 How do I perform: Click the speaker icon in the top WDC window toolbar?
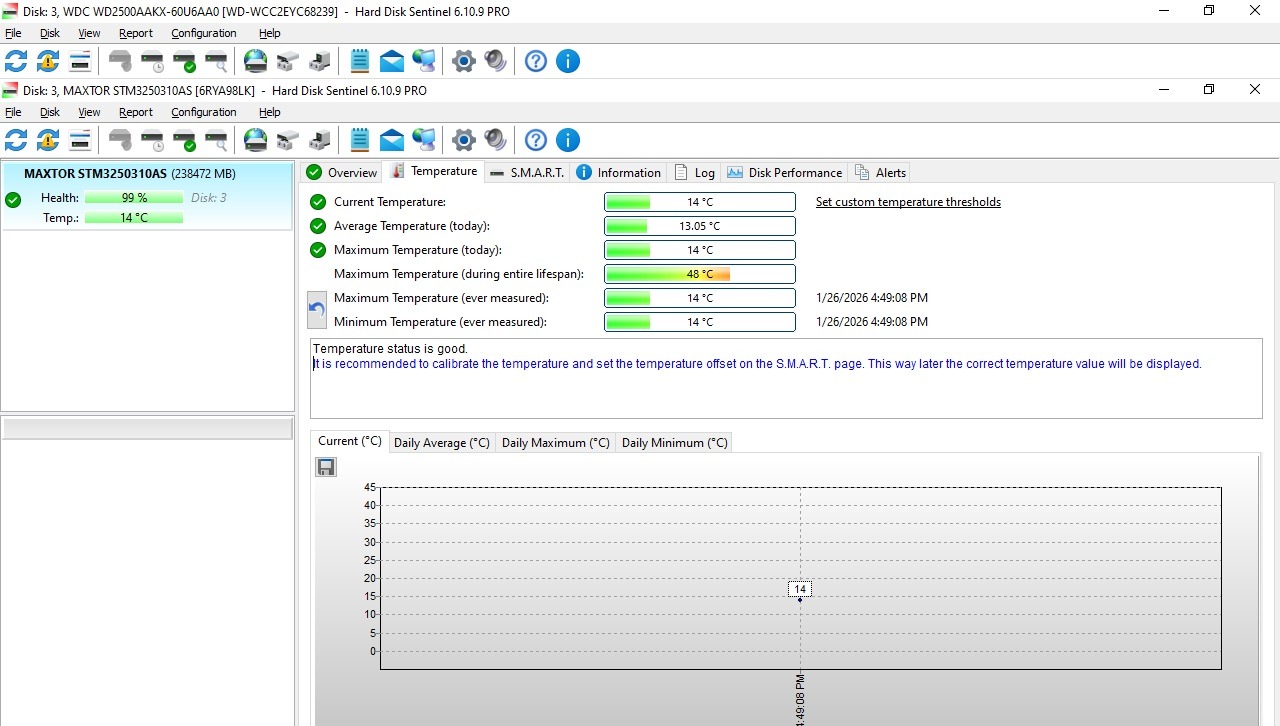click(x=496, y=61)
